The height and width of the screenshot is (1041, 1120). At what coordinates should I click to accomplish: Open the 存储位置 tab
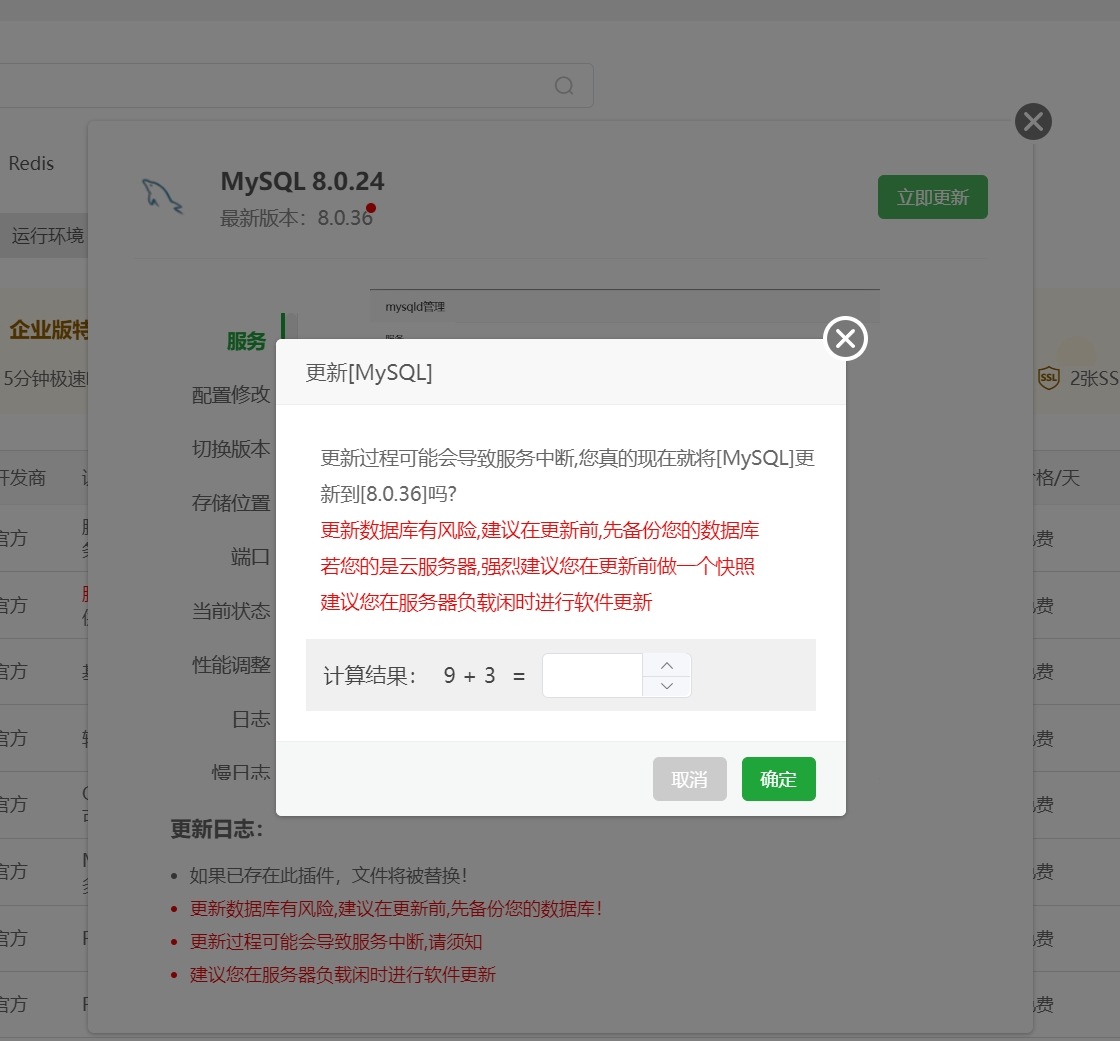coord(231,503)
